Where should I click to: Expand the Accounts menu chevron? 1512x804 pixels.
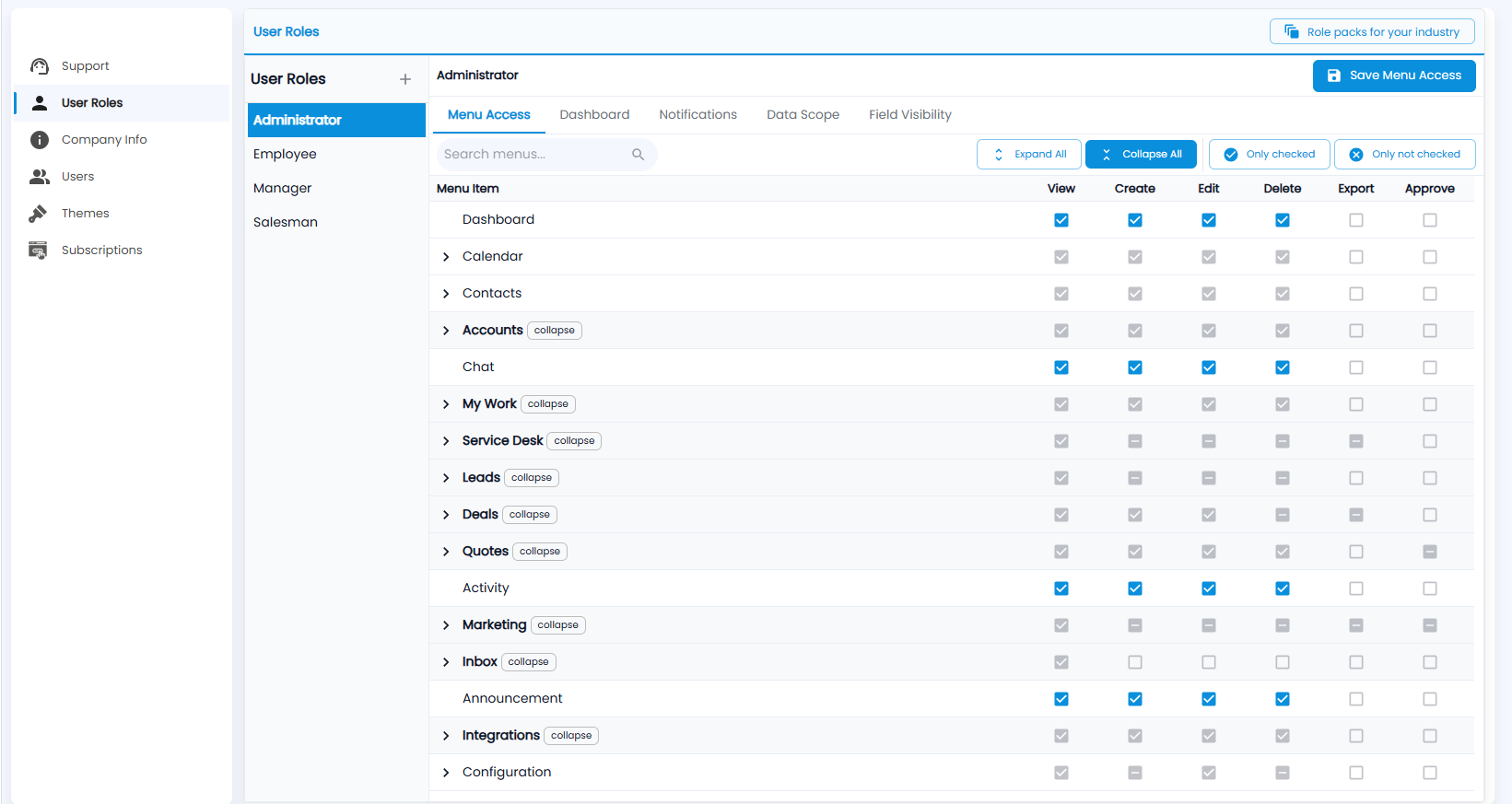(x=446, y=331)
